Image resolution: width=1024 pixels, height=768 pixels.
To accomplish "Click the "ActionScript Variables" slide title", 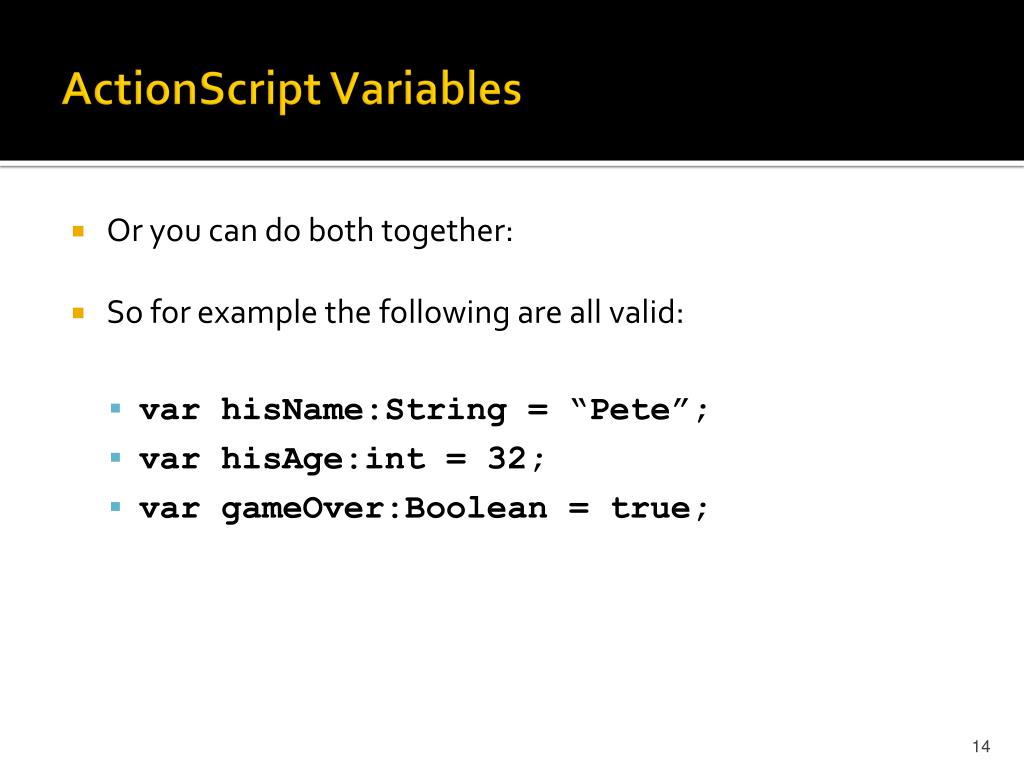I will tap(291, 90).
